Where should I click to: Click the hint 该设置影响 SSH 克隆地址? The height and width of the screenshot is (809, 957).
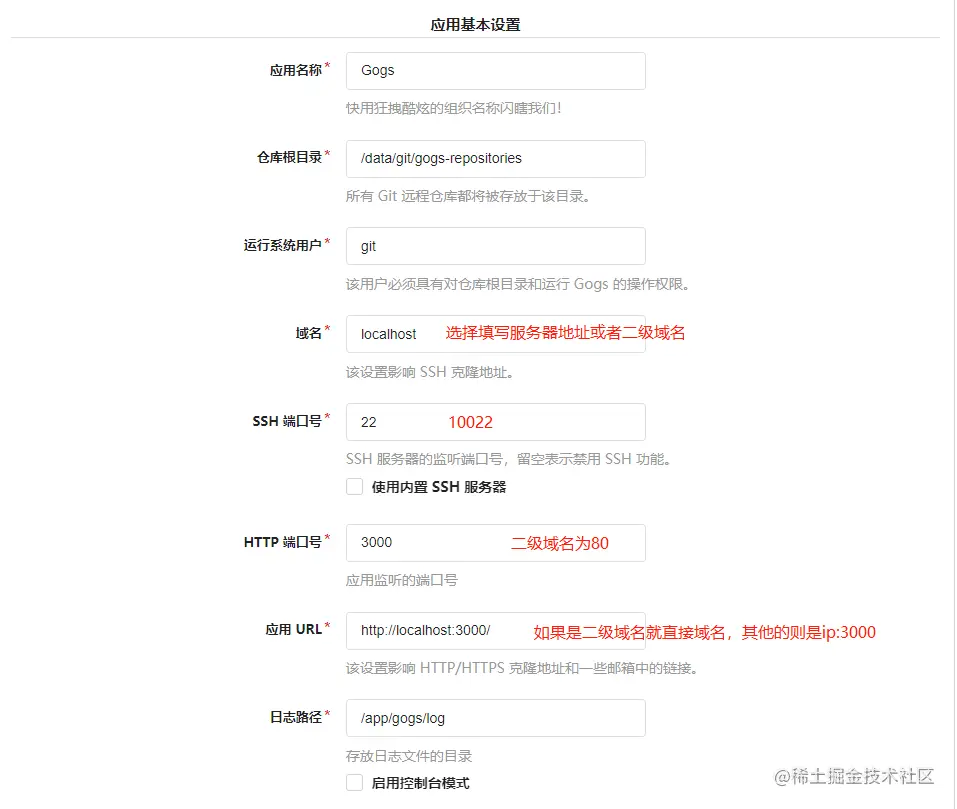click(x=430, y=372)
